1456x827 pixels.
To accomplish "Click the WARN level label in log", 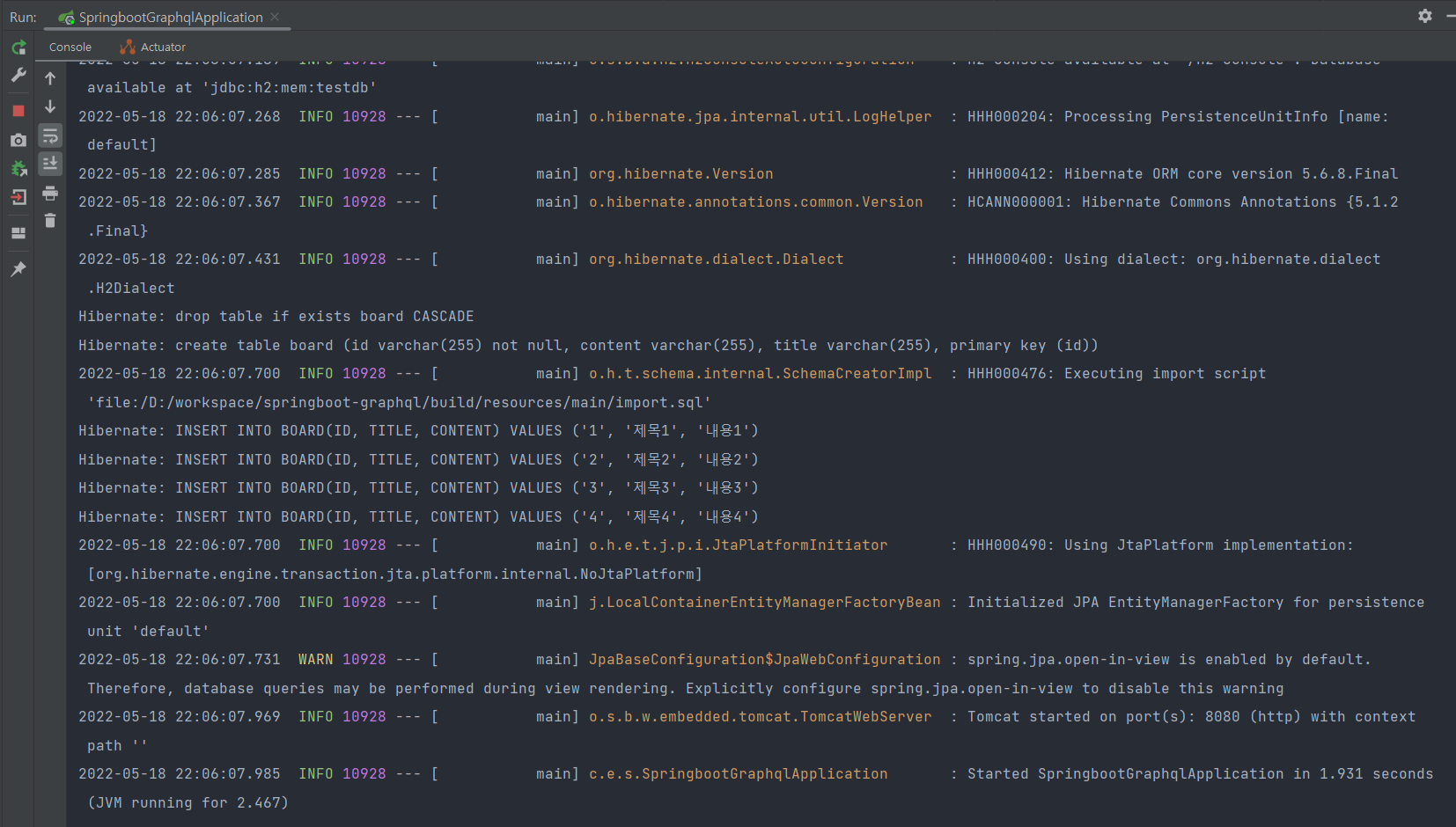I will pyautogui.click(x=316, y=659).
